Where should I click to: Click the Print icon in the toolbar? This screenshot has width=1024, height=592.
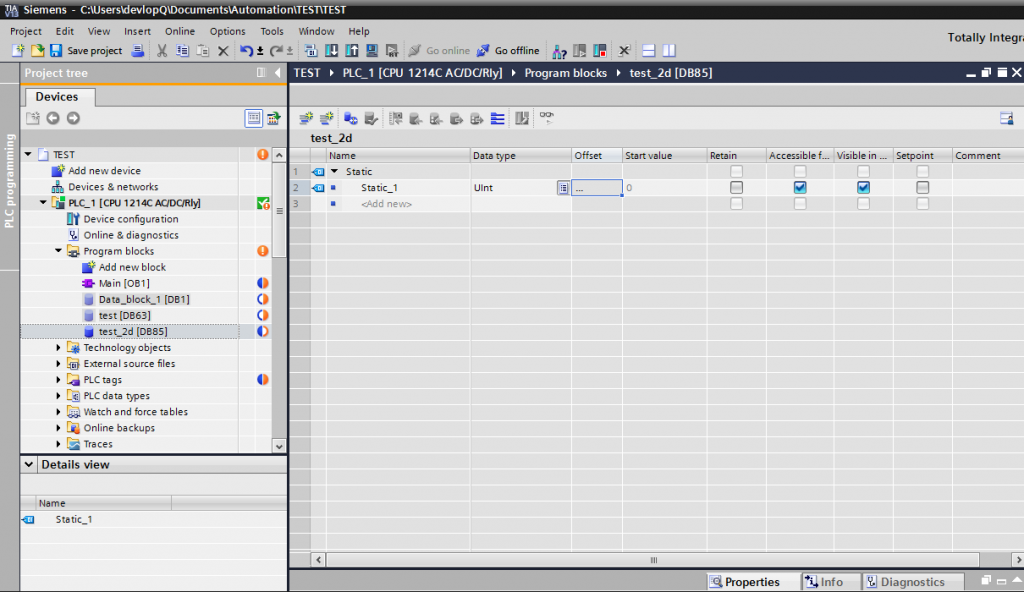click(x=137, y=50)
